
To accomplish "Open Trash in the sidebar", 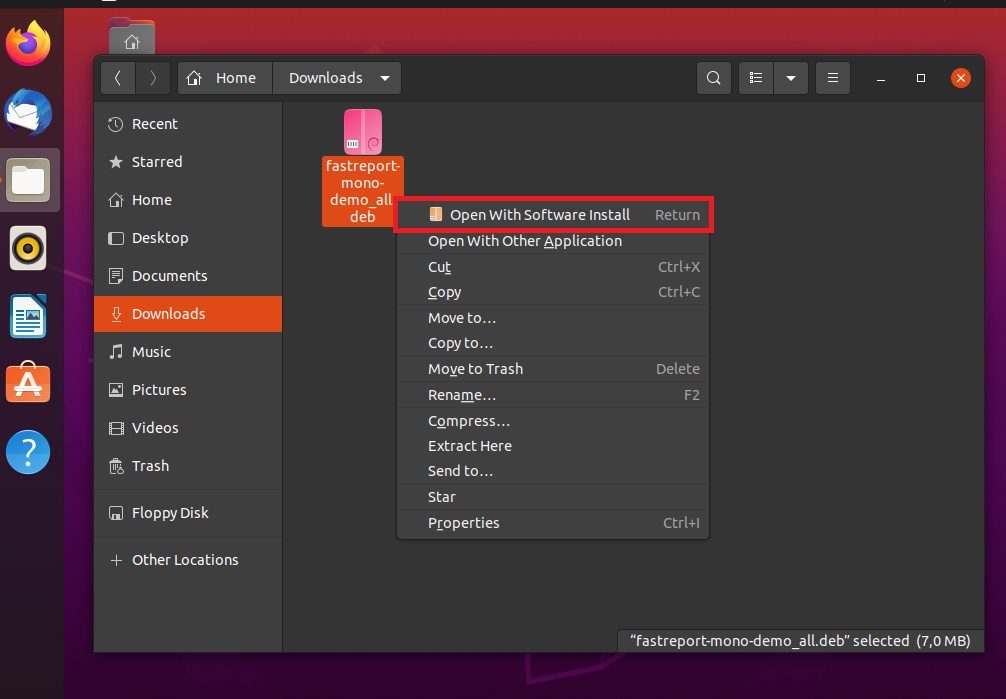I will click(x=150, y=466).
